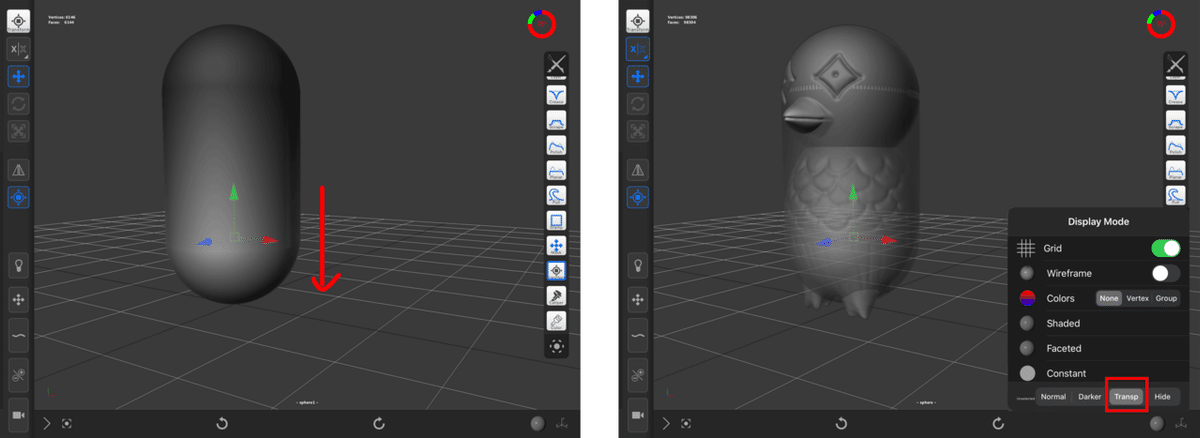Select Polish brush in right screenshot
The width and height of the screenshot is (1200, 438).
click(x=1175, y=146)
